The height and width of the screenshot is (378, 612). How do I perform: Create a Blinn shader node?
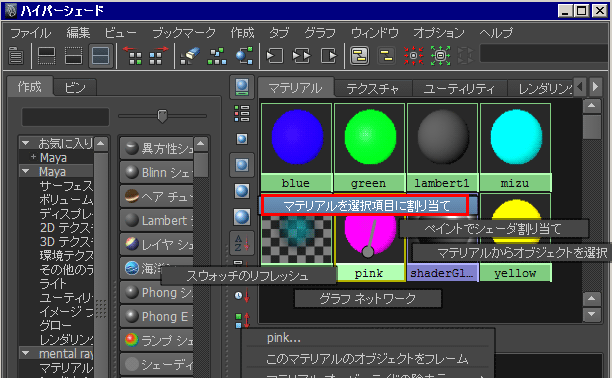point(157,172)
